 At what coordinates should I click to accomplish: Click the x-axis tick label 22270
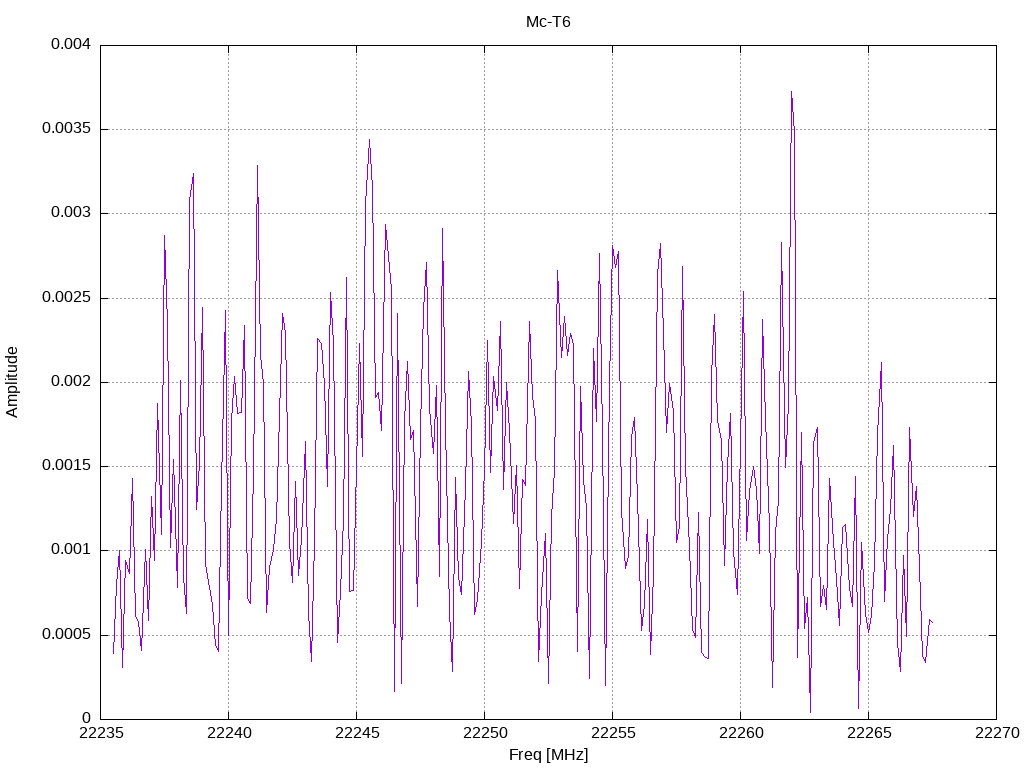[997, 733]
